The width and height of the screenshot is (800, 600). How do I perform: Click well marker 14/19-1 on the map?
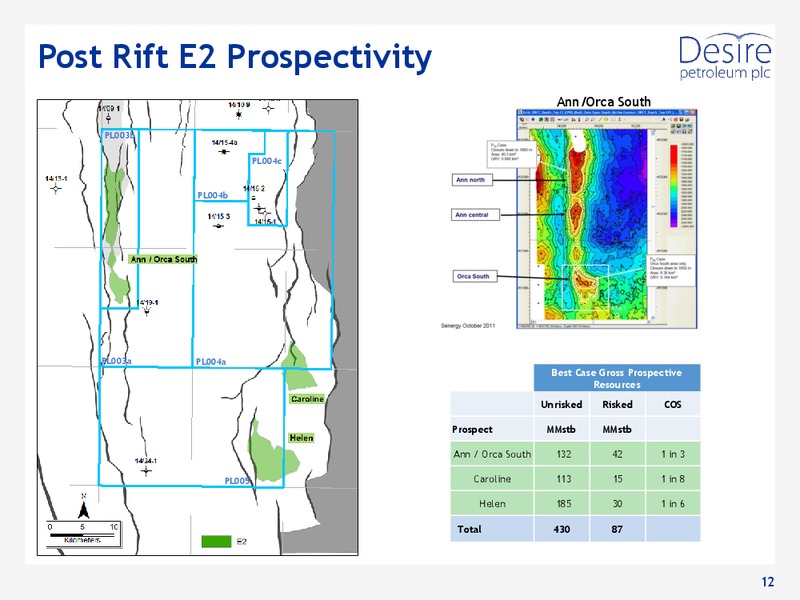(147, 310)
